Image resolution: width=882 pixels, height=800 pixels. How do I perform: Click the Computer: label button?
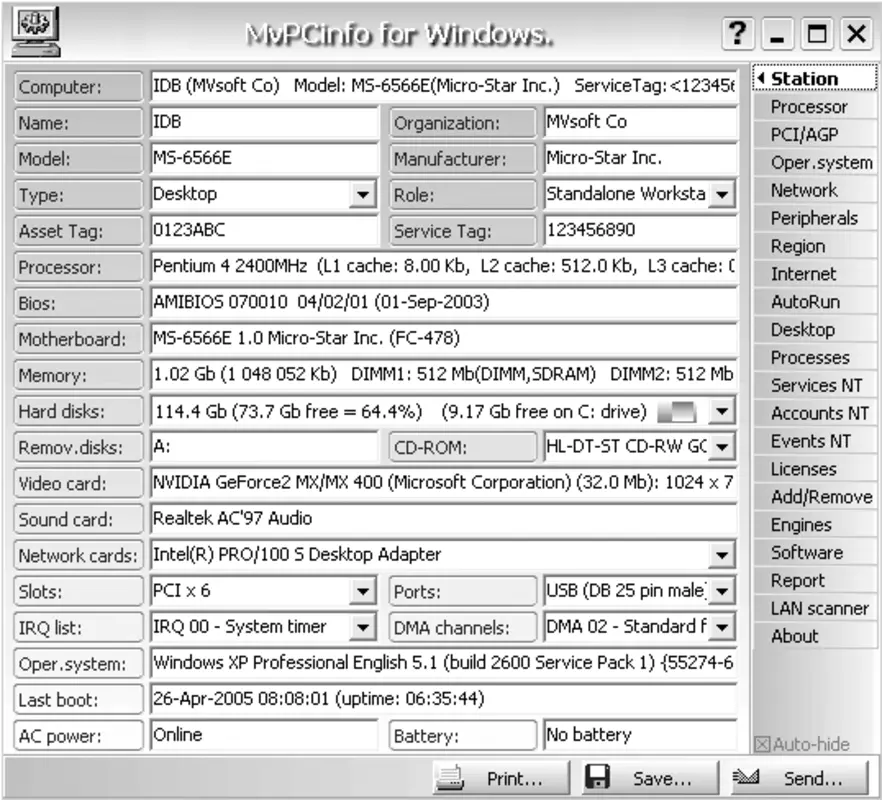[78, 87]
